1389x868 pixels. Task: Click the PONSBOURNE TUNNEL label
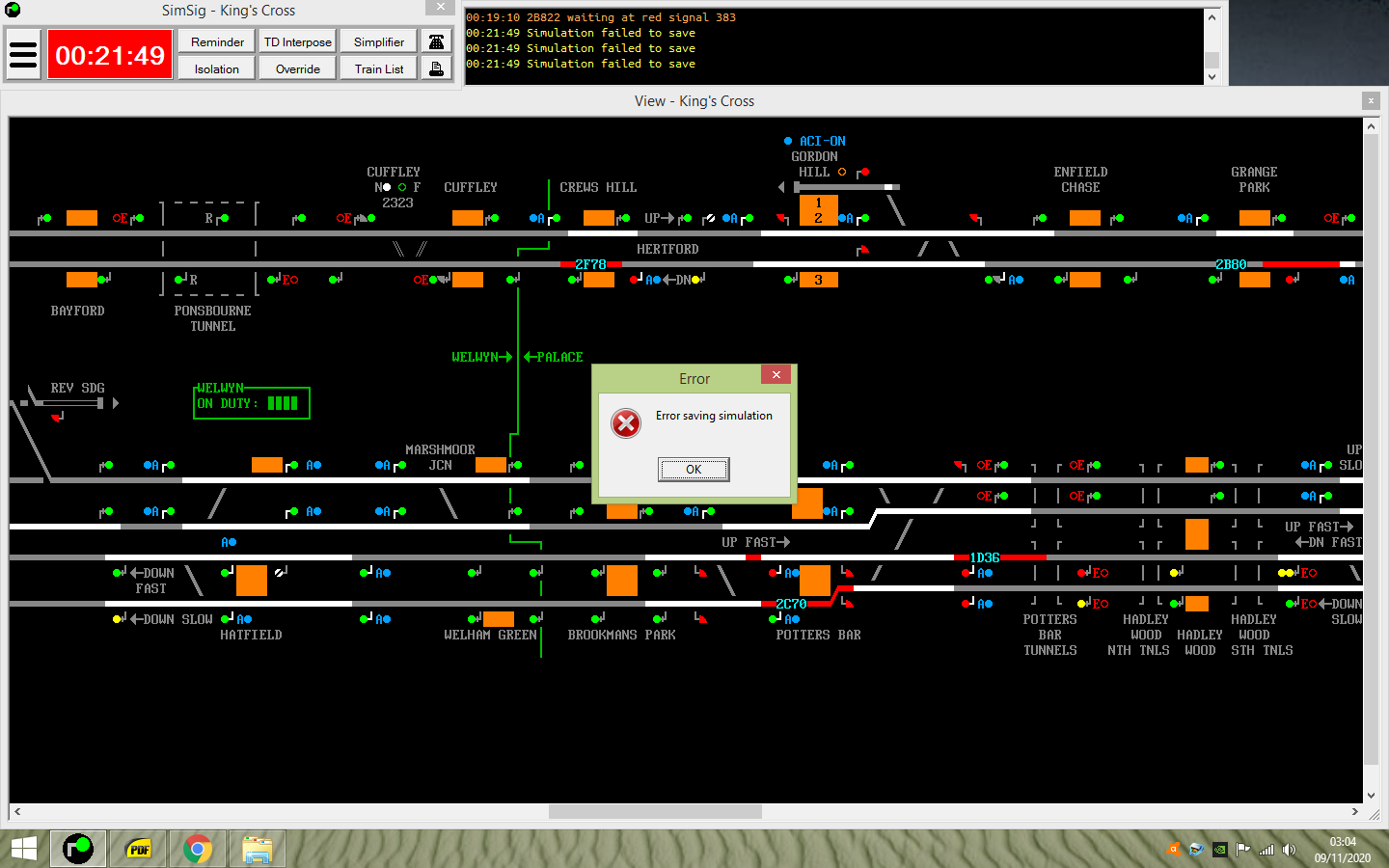click(212, 318)
